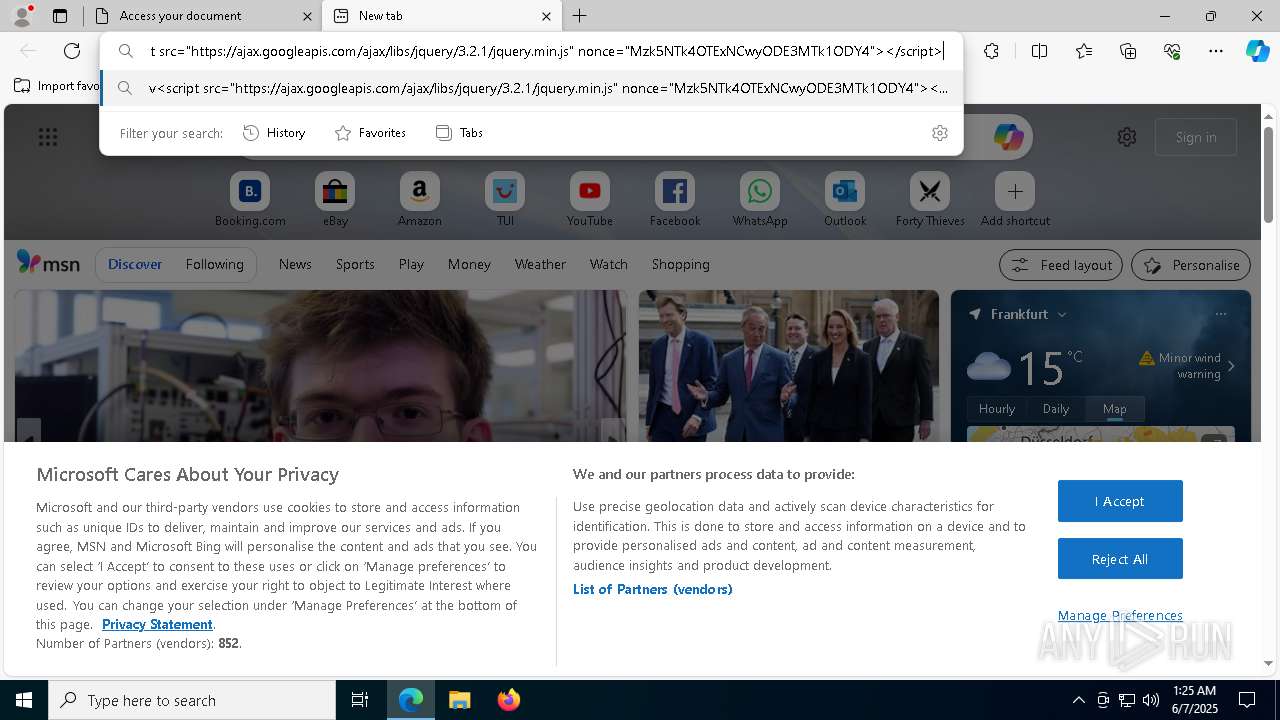Open a new tab with plus button
Screen dimensions: 1280x720
pos(580,16)
